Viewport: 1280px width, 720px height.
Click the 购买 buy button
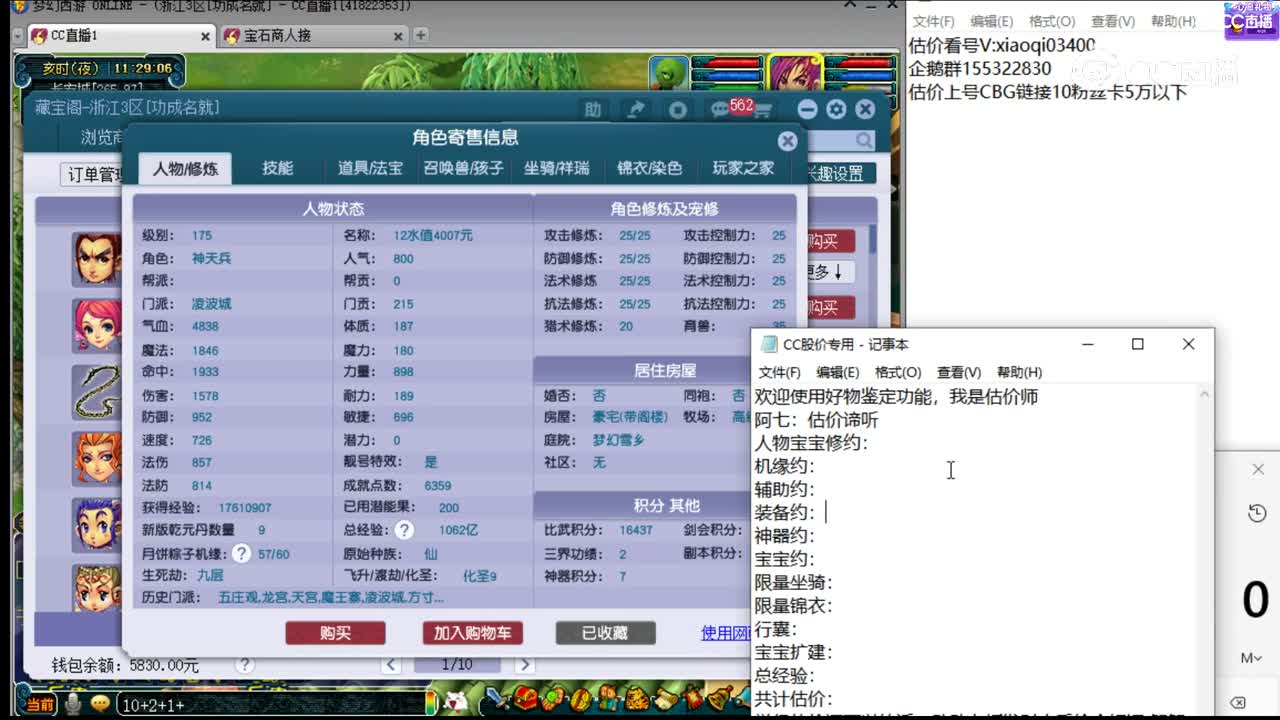(335, 633)
